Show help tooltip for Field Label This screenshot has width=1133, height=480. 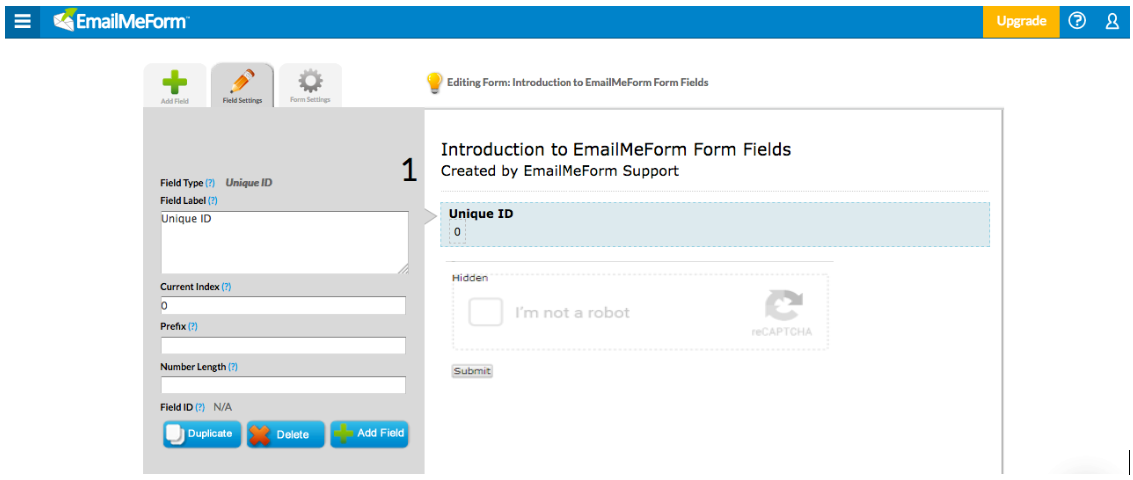[213, 200]
